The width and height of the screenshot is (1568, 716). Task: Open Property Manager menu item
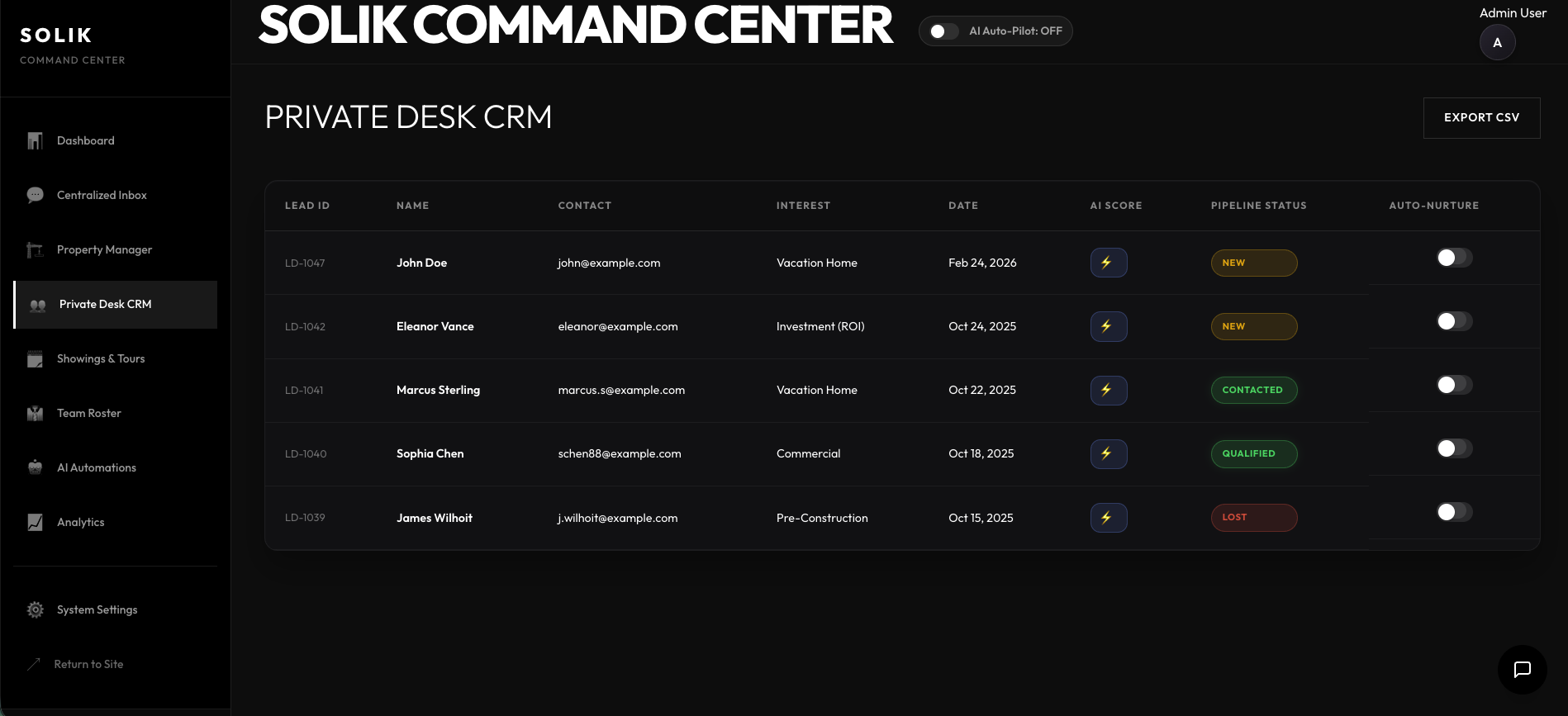(x=116, y=250)
